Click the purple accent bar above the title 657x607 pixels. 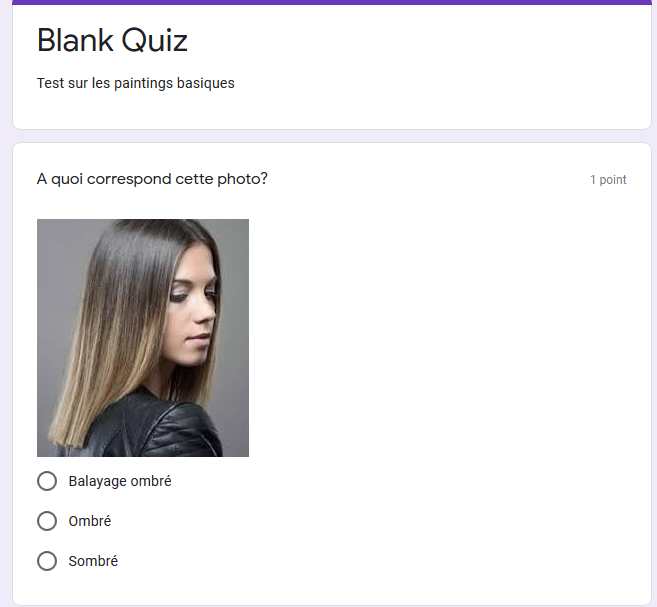[x=331, y=2]
